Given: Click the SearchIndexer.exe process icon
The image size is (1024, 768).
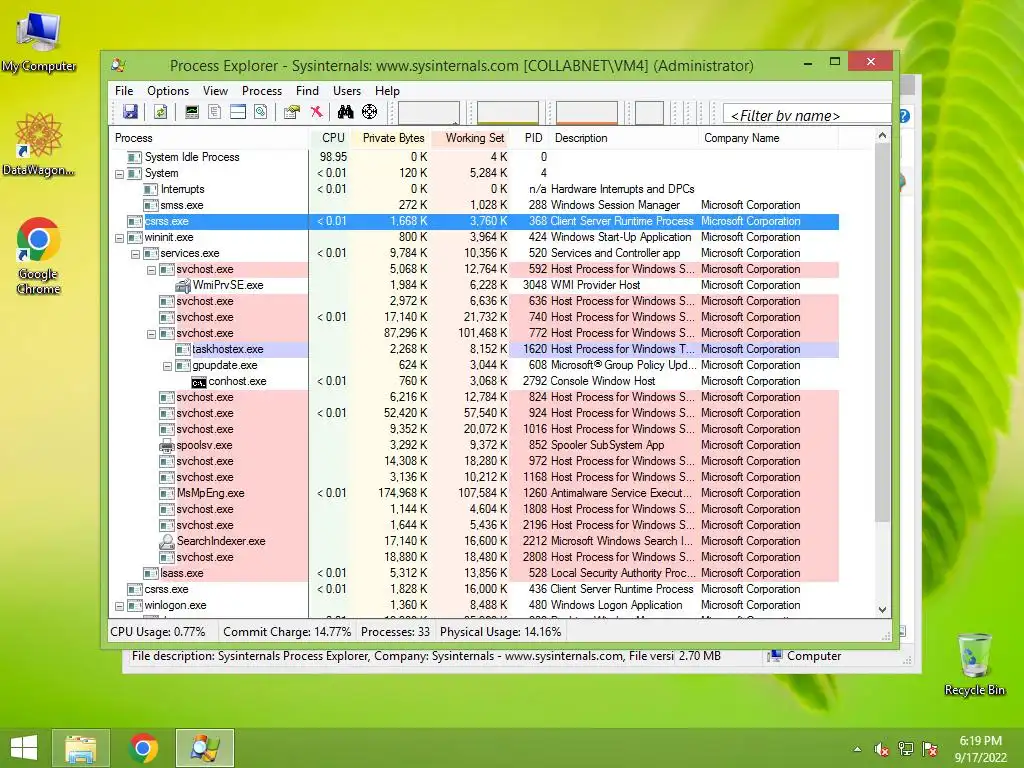Looking at the screenshot, I should [167, 541].
